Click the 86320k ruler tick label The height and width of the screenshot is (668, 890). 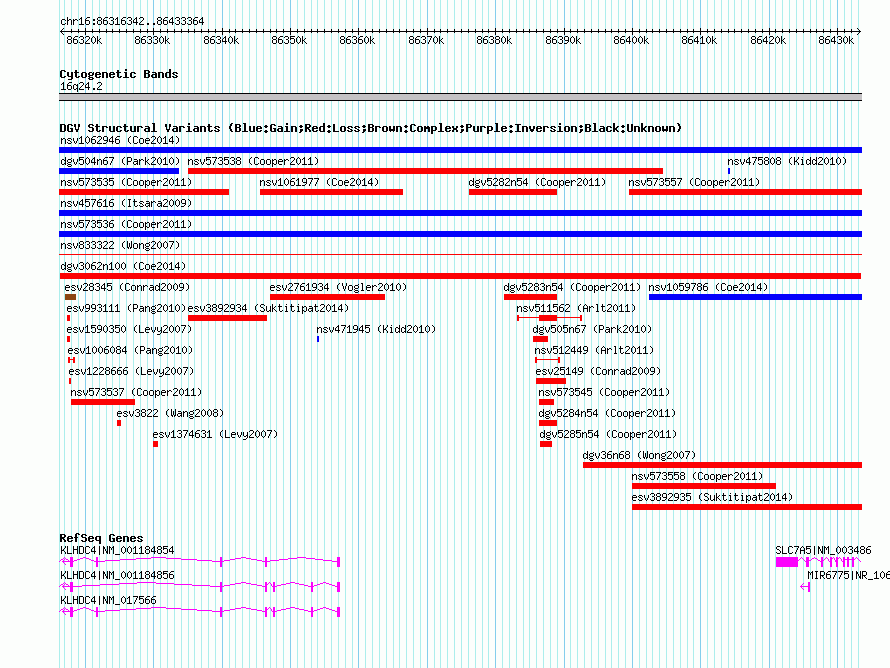tap(84, 40)
